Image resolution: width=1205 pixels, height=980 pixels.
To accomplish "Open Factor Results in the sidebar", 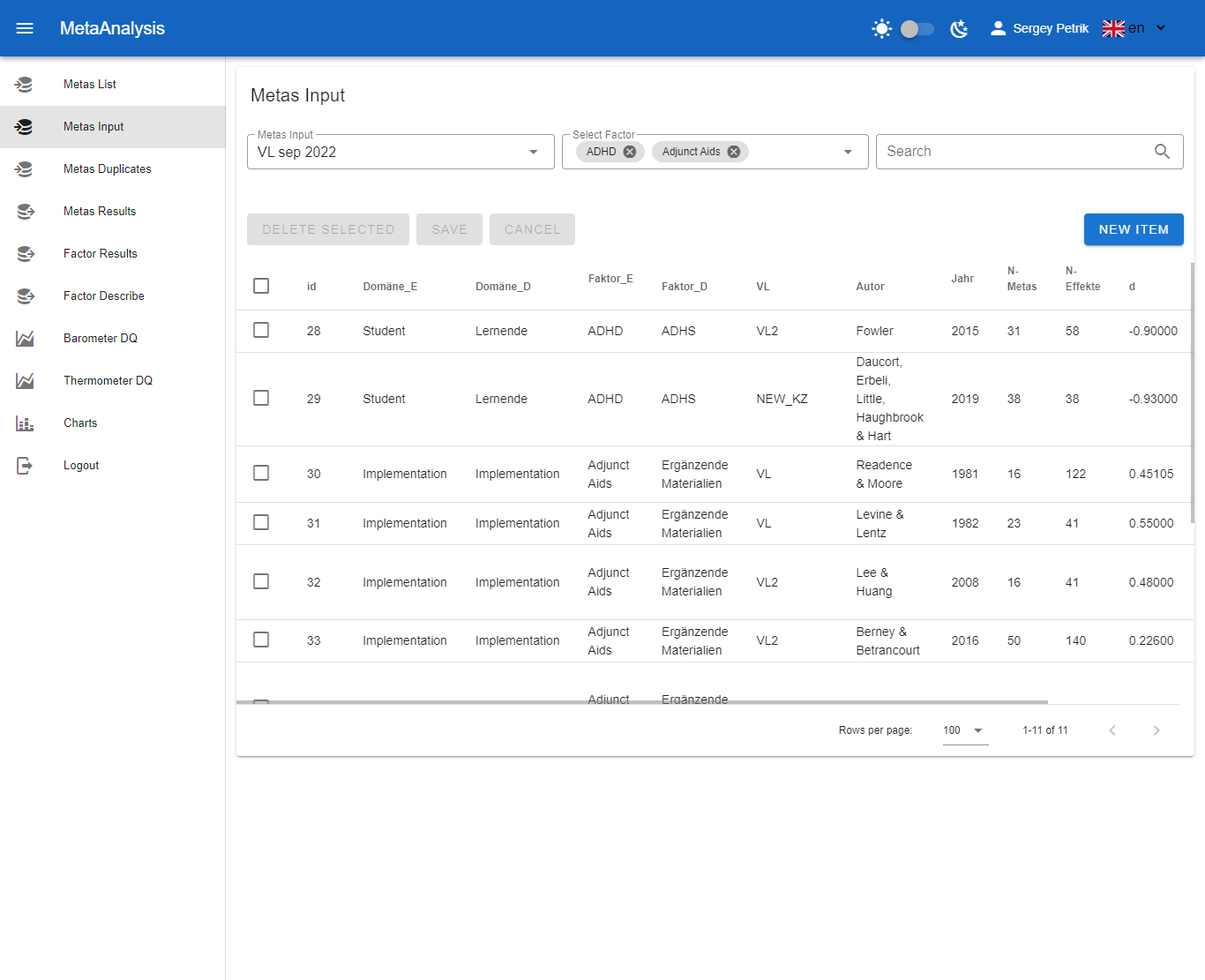I will coord(113,254).
